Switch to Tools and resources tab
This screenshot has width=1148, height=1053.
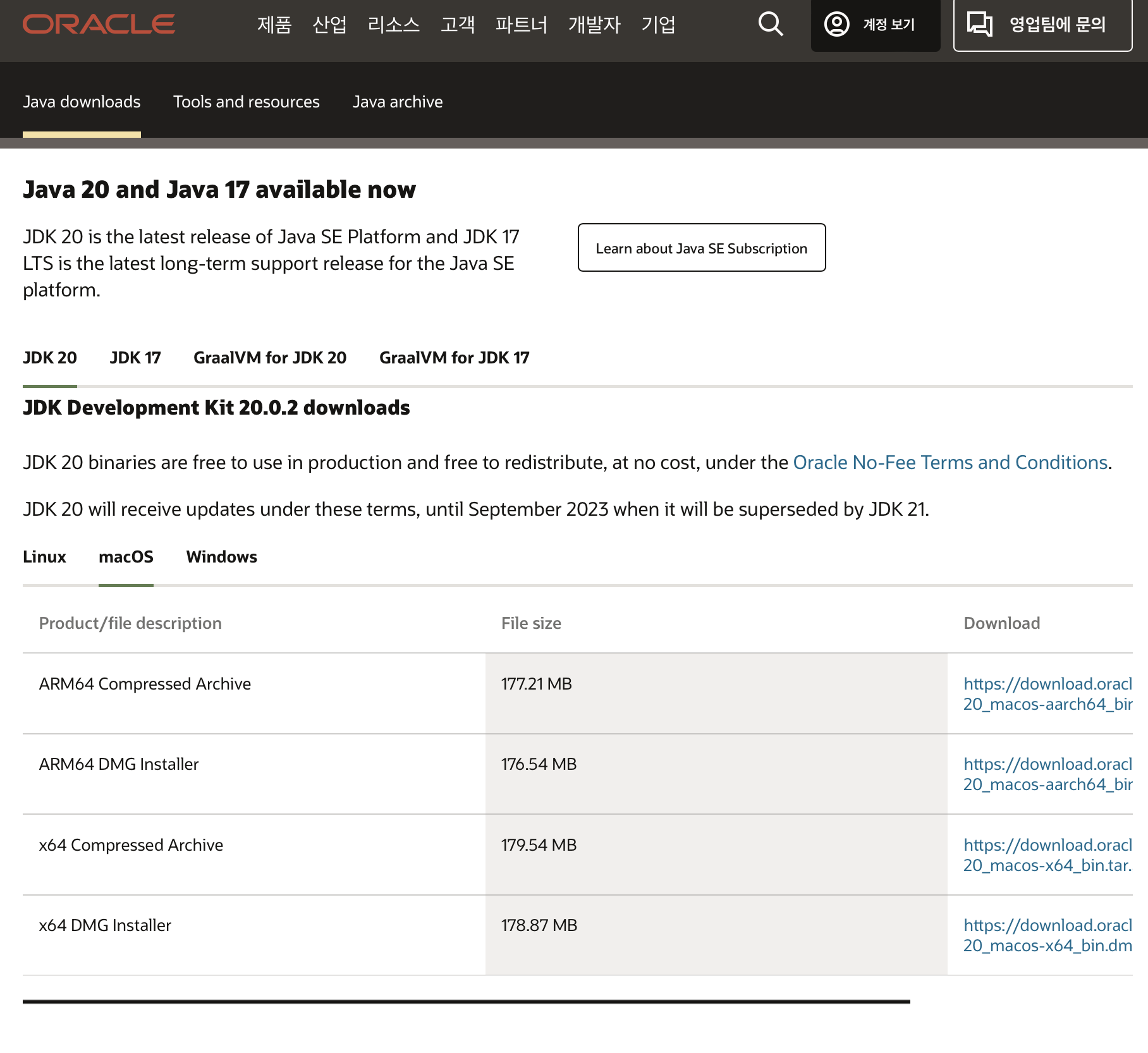click(x=247, y=102)
